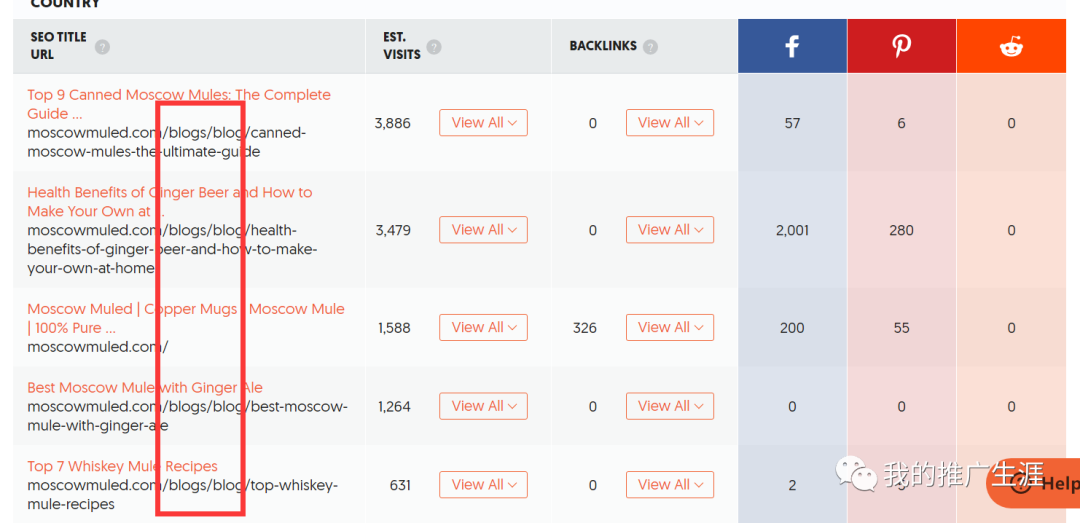Open Top 7 Whiskey Mule Recipes link

(123, 466)
